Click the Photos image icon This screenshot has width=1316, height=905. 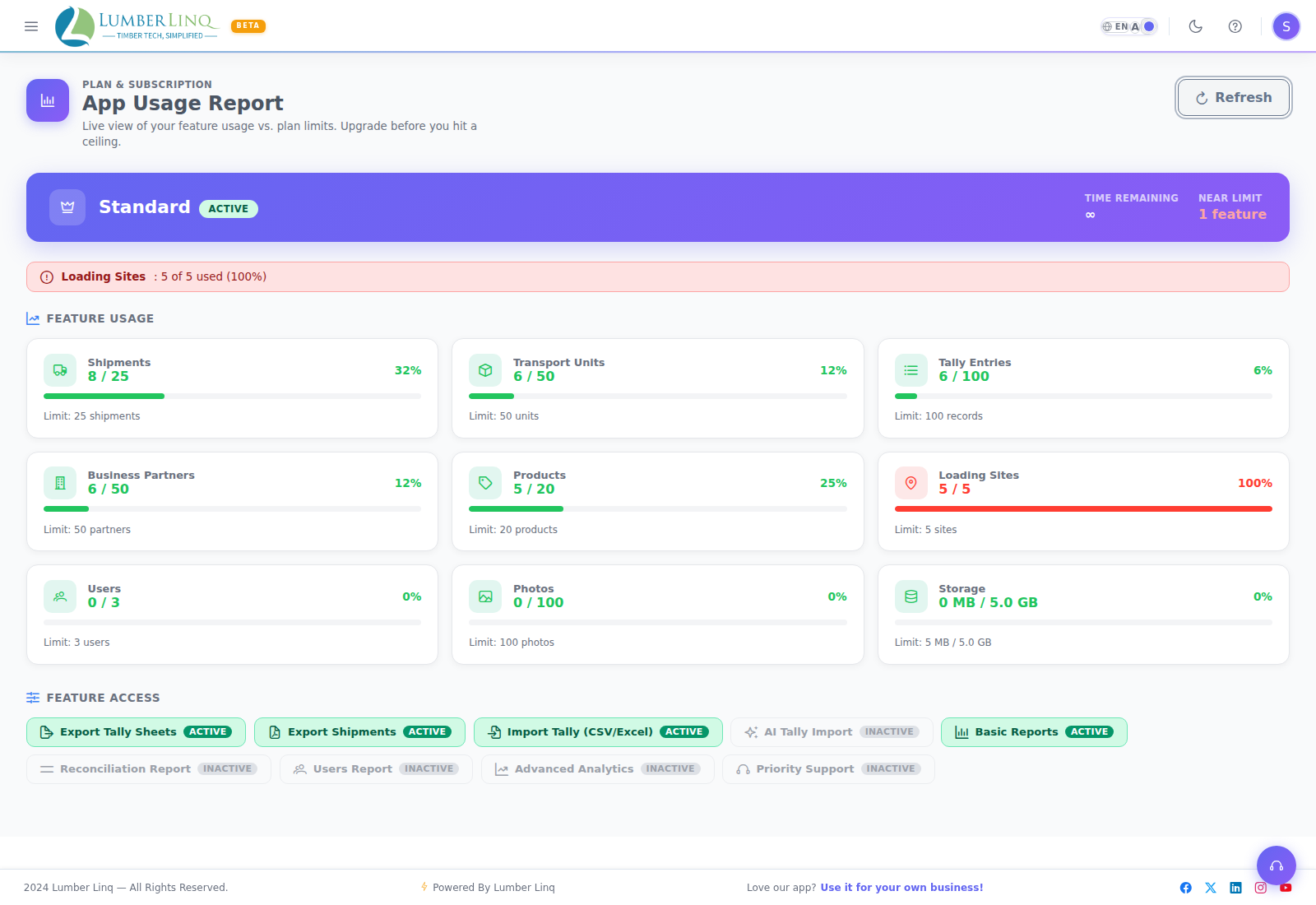485,596
